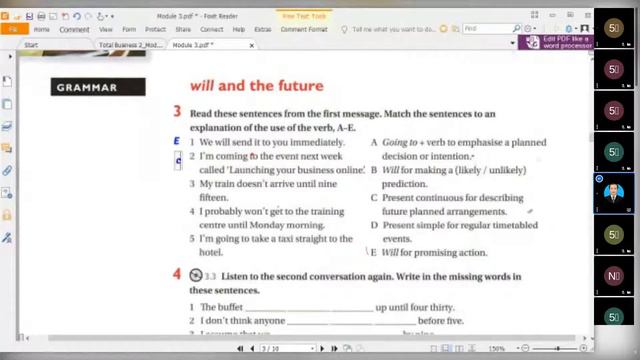
Task: Select the participant tile with profile photo
Action: (614, 193)
